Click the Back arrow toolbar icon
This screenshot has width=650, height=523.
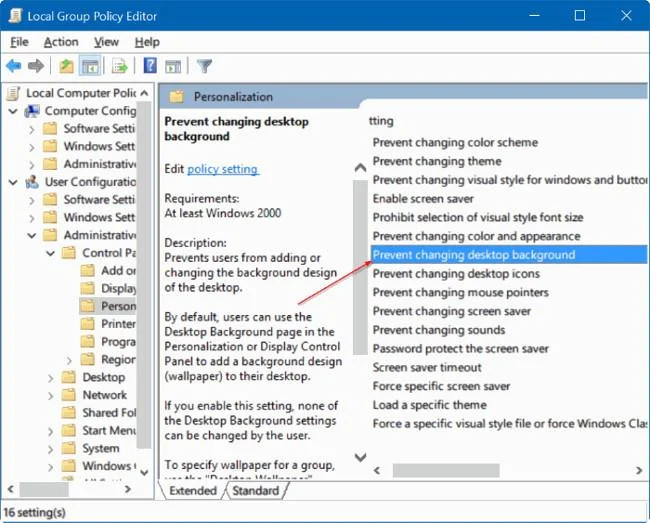[14, 65]
